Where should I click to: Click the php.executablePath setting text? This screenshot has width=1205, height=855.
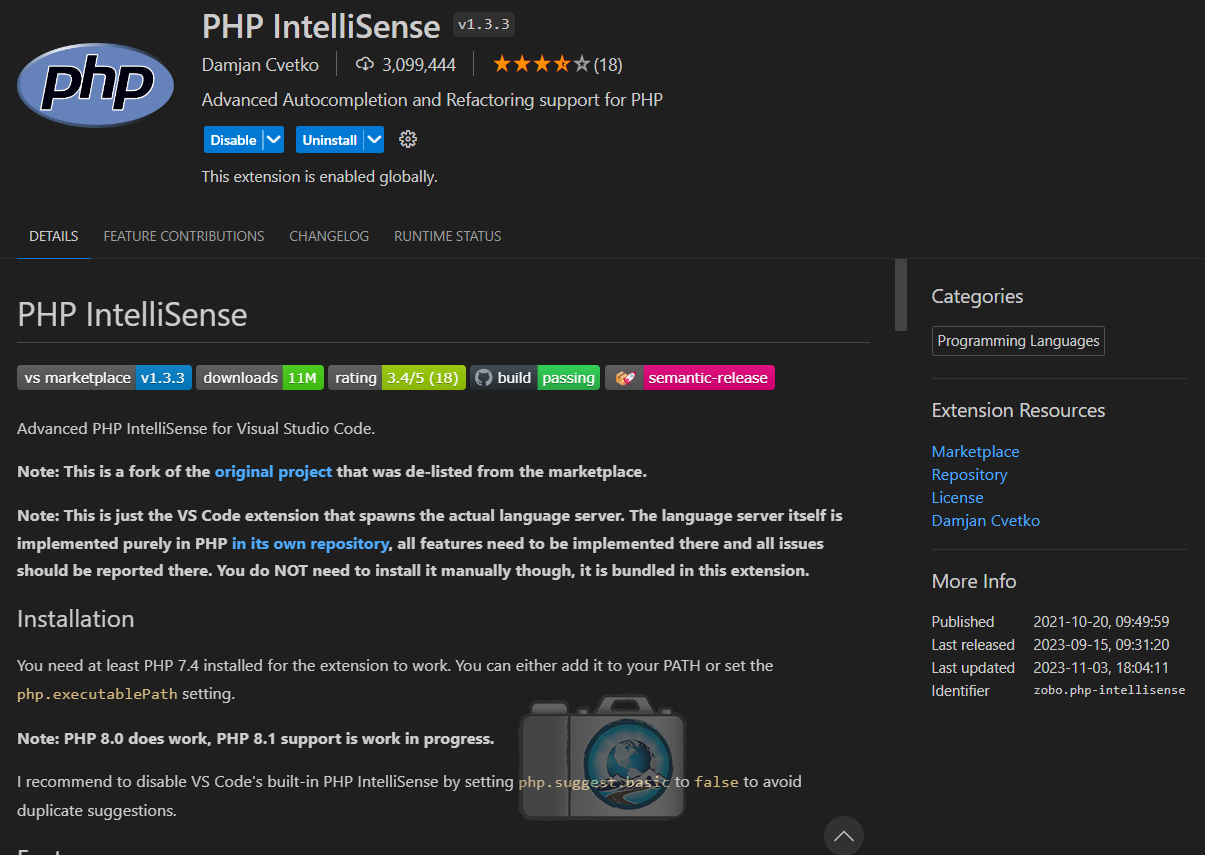[97, 694]
